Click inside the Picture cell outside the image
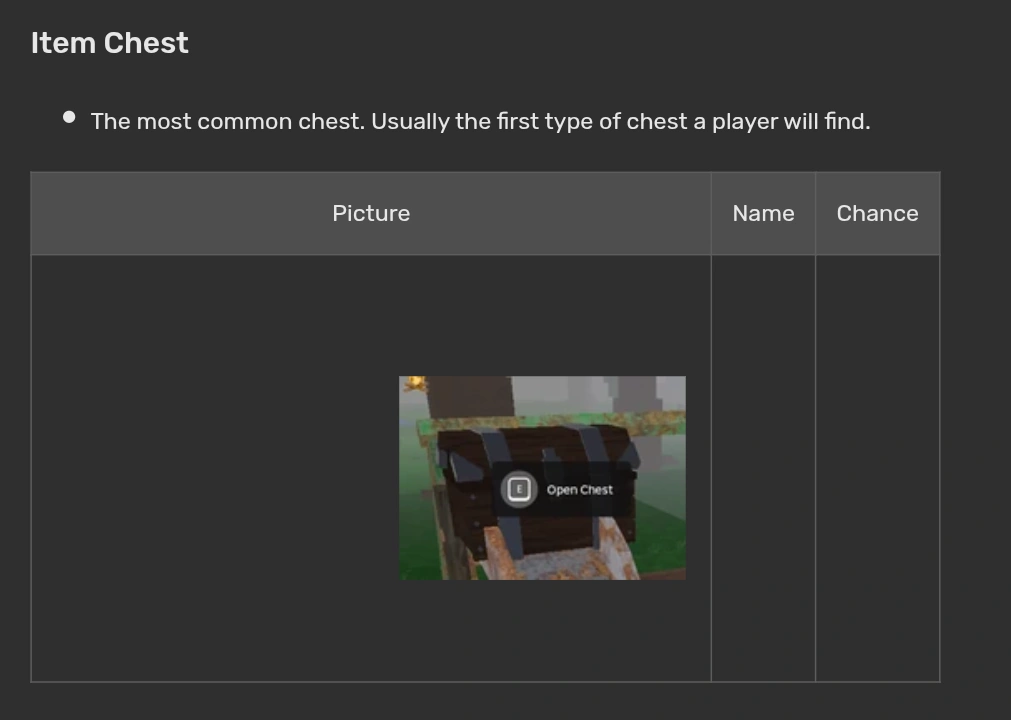Screen dimensions: 1011x720 (x=200, y=470)
